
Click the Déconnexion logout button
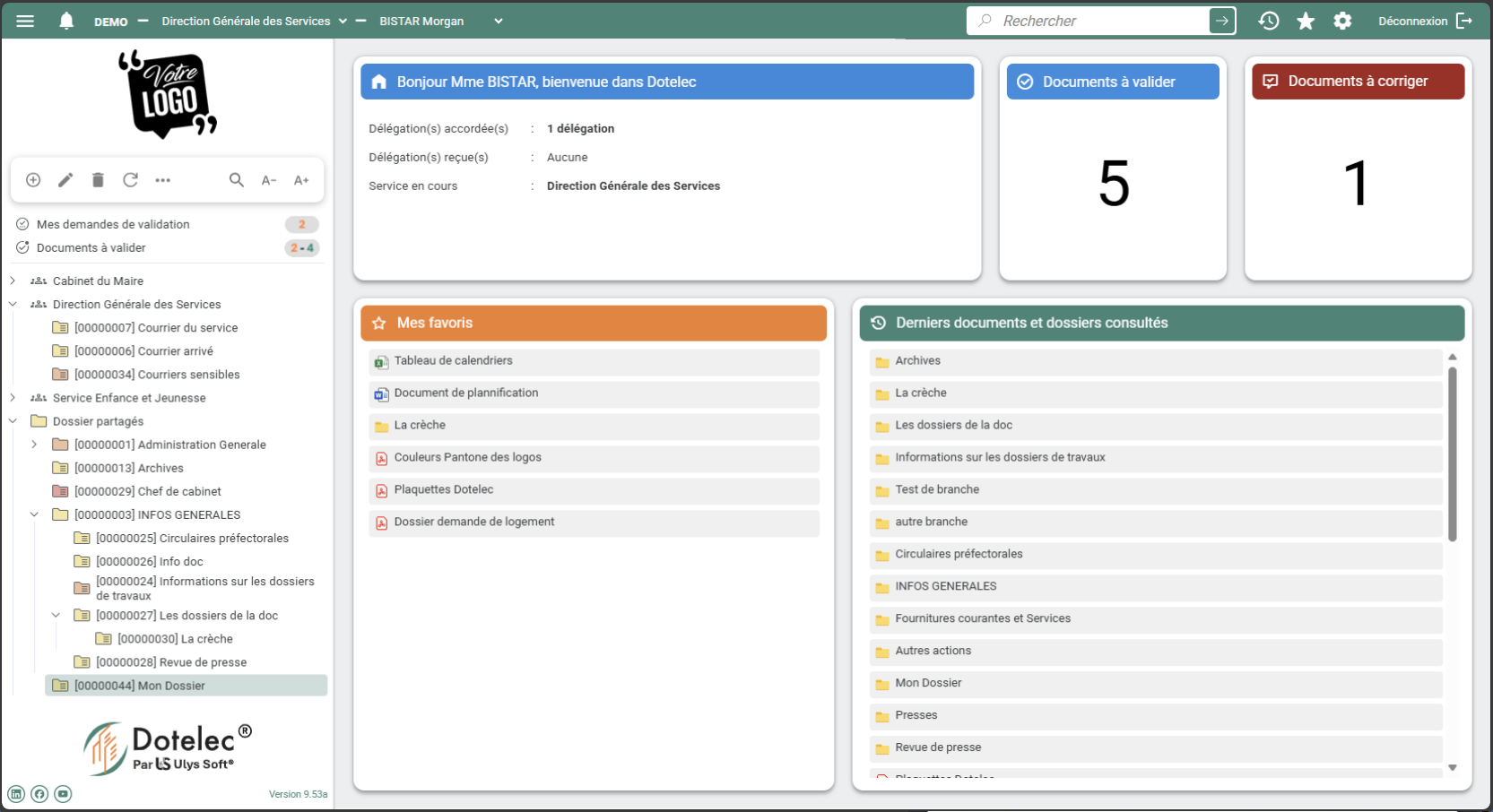(1425, 21)
